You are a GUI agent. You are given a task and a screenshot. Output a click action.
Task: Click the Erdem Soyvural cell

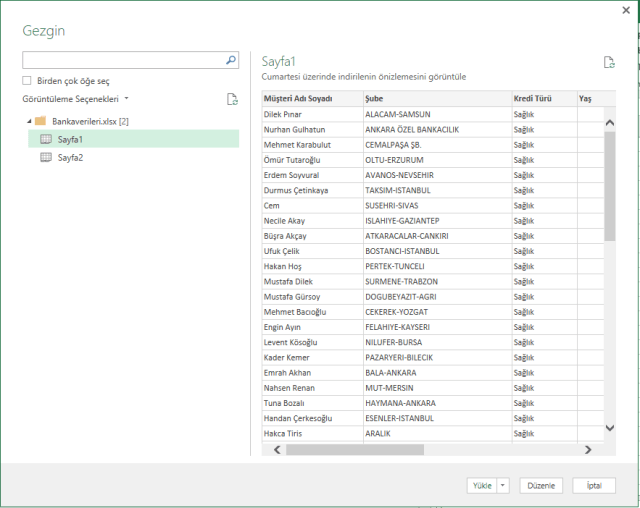point(312,175)
